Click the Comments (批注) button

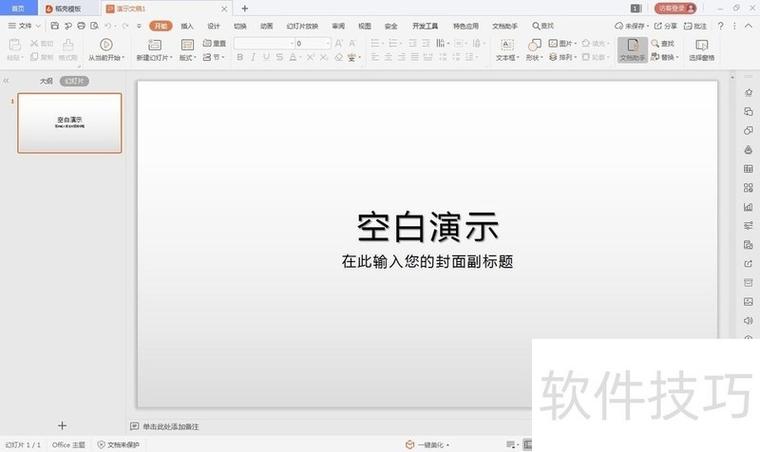coord(695,26)
